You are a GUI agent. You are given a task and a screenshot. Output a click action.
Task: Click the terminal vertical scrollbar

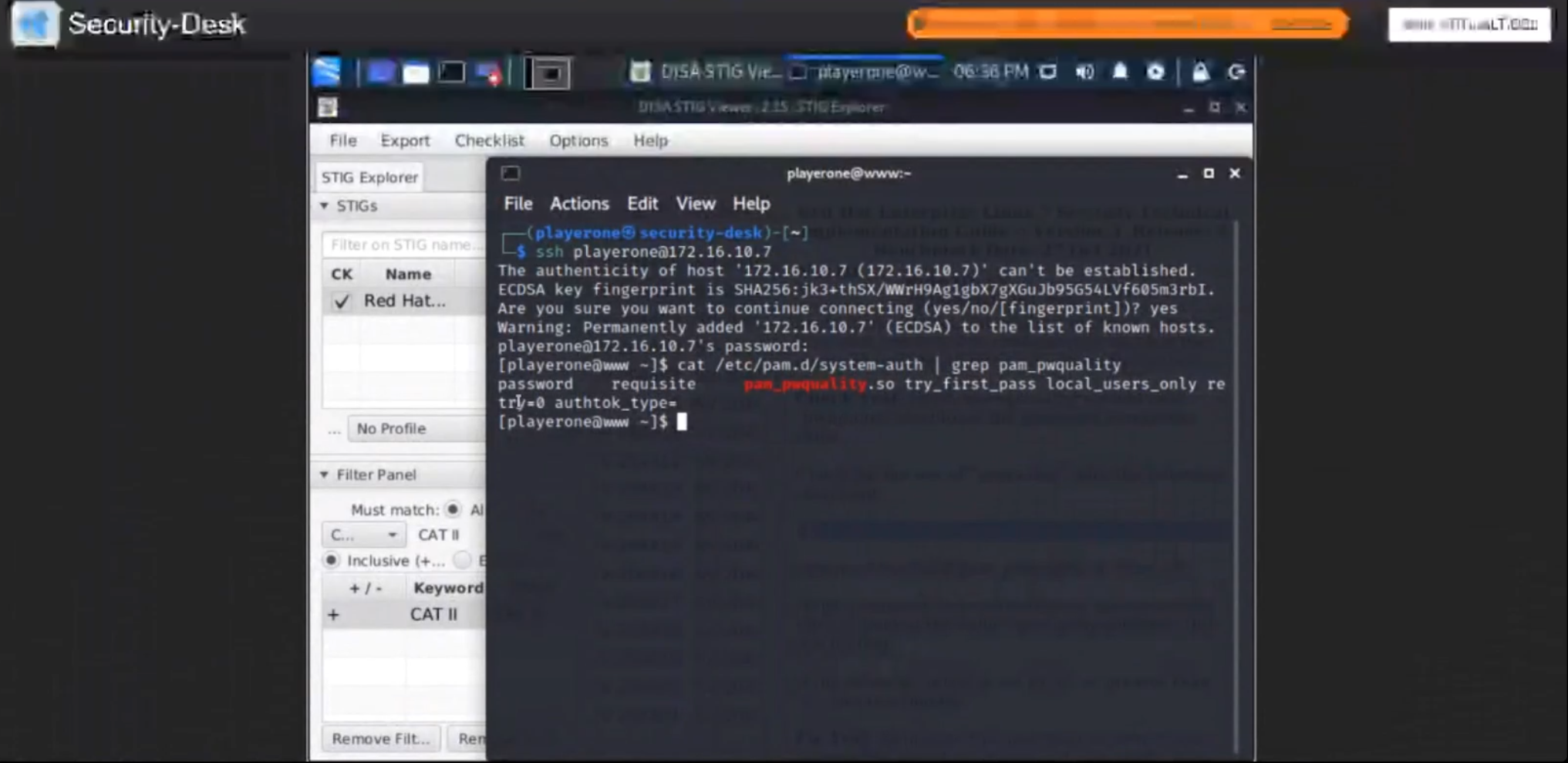[x=1235, y=486]
